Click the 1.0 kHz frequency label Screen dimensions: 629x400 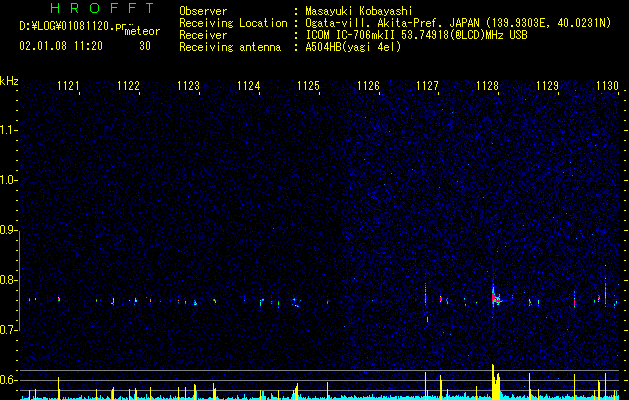[x=8, y=180]
